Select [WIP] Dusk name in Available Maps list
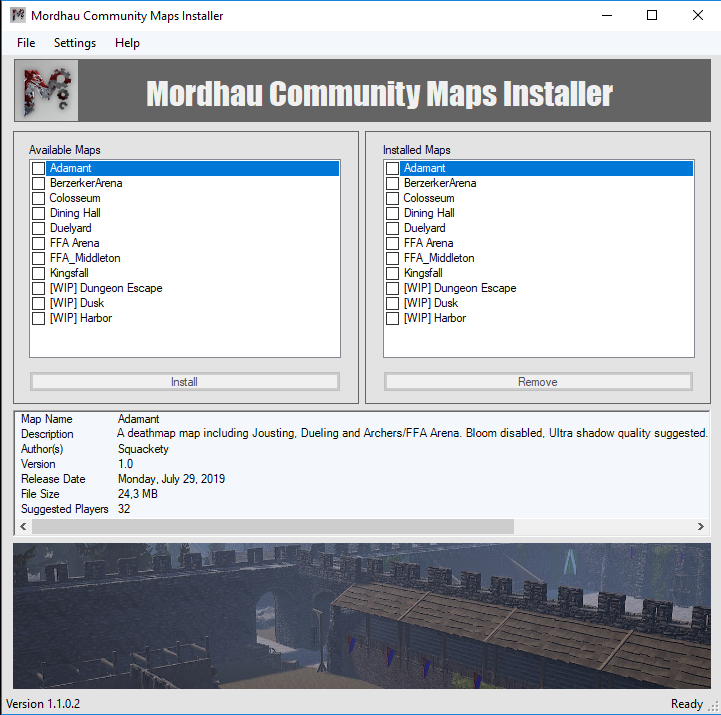The image size is (721, 715). [x=77, y=303]
